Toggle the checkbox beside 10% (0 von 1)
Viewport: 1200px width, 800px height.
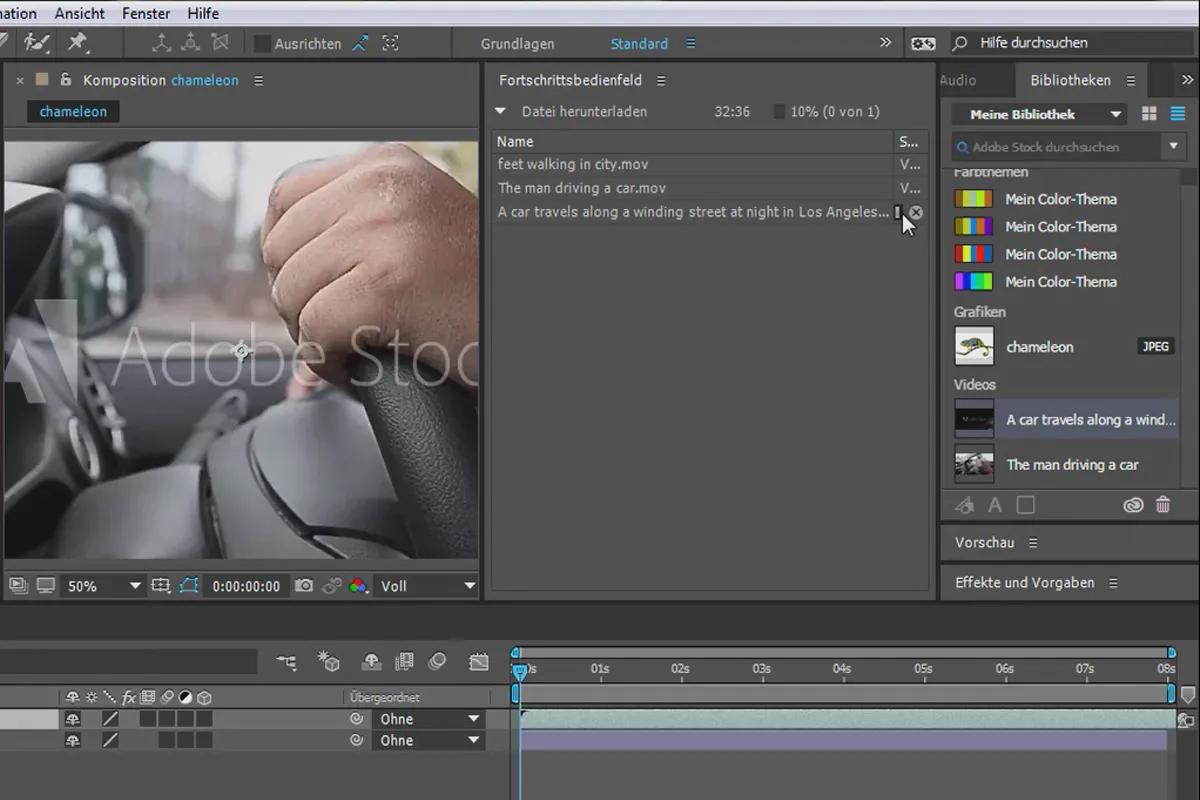(779, 112)
